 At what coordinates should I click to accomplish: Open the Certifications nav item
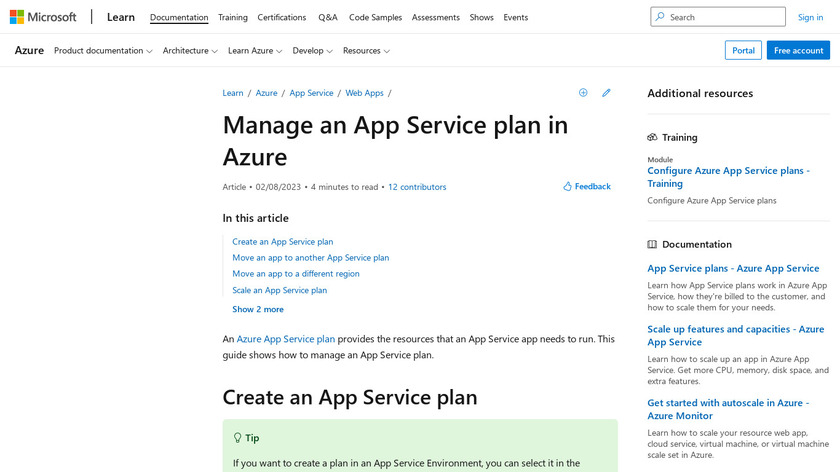tap(282, 17)
